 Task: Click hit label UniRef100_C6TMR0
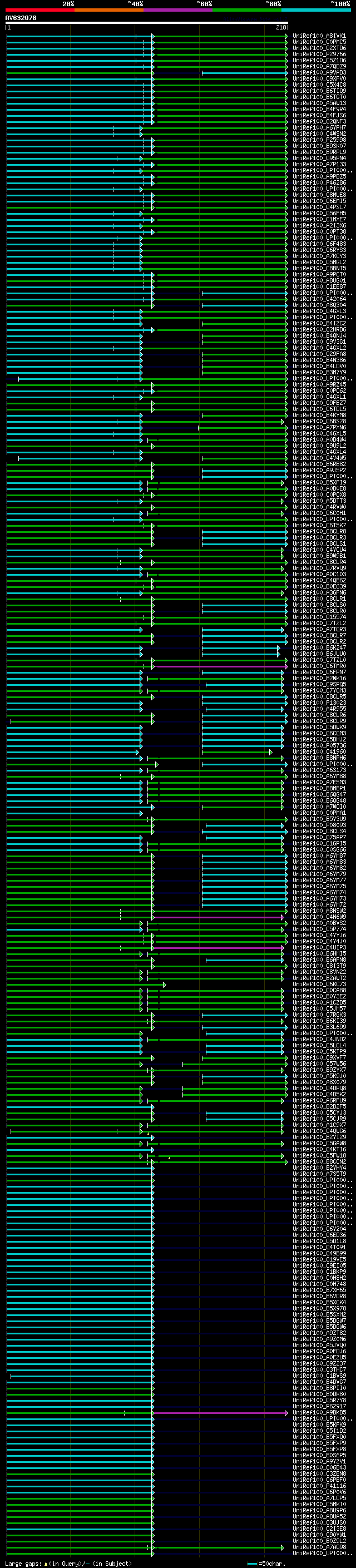pos(319,666)
